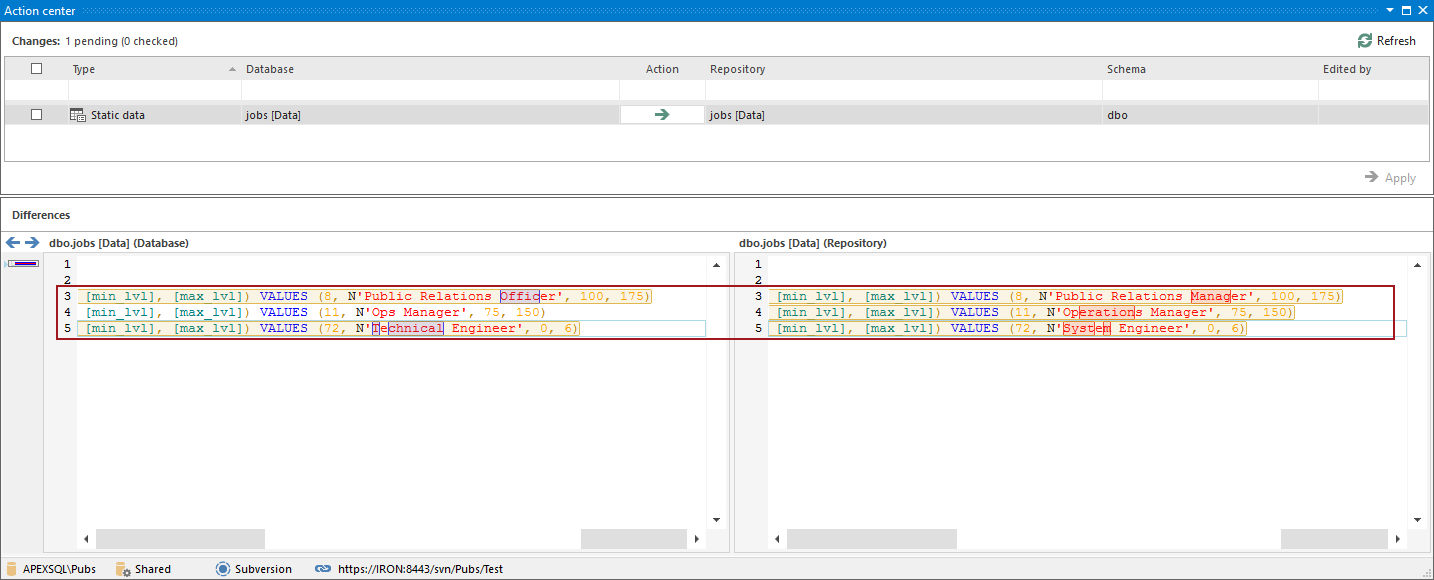Tick the checkbox for jobs [Data] row

tap(37, 115)
